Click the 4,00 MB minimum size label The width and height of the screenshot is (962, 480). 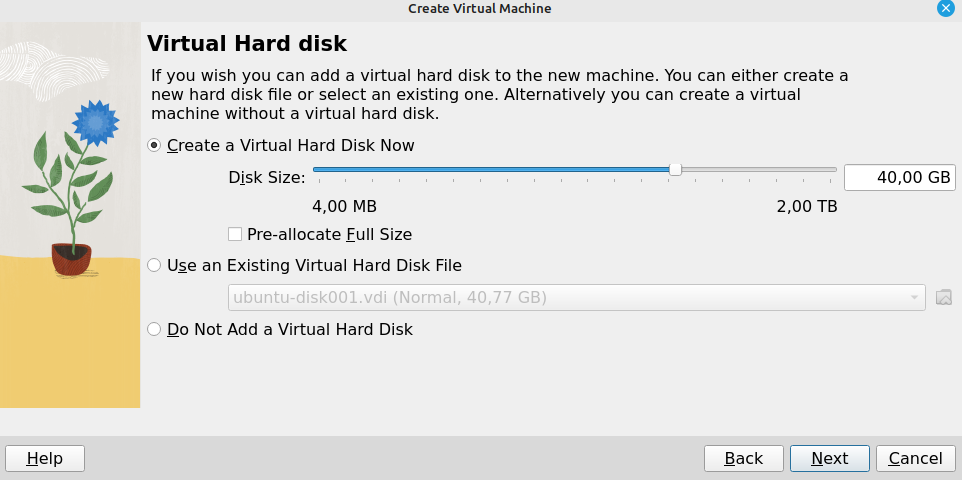(344, 207)
